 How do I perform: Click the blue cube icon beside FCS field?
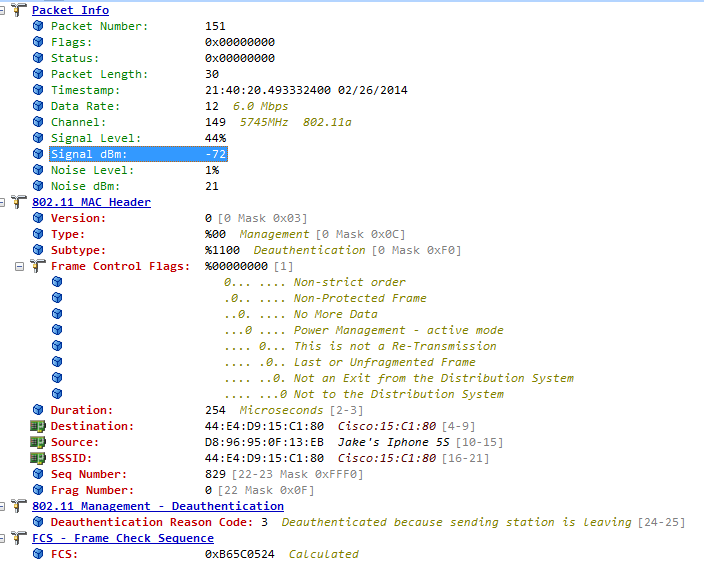pos(38,554)
